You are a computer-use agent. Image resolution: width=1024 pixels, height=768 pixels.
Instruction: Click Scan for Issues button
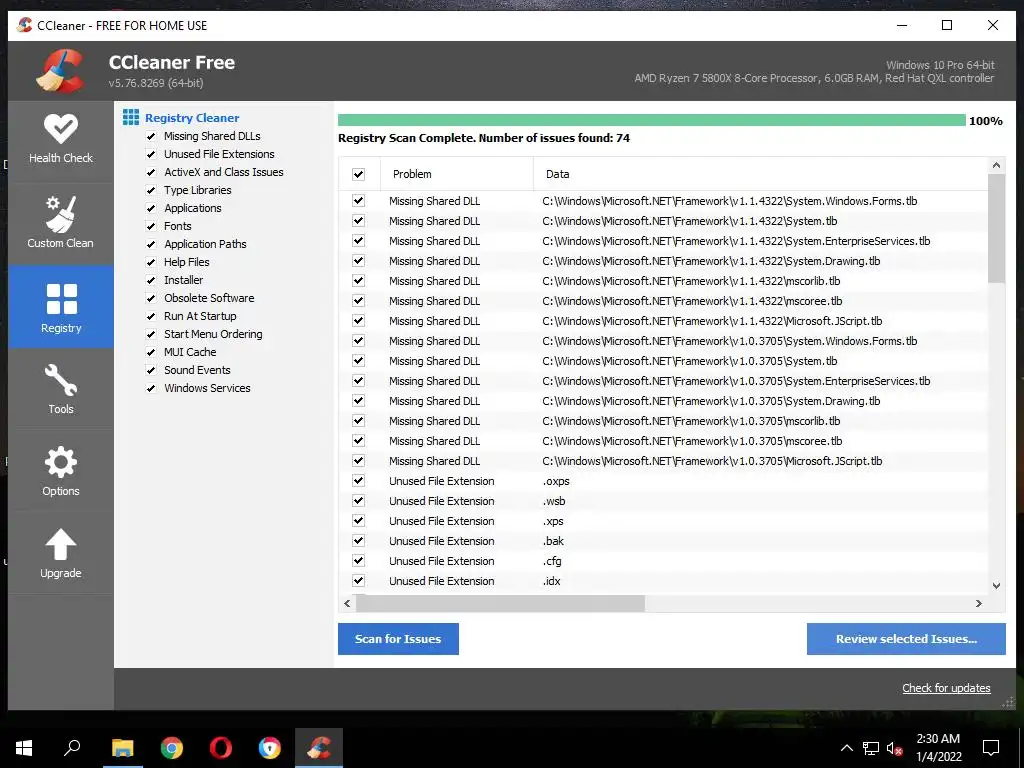click(398, 639)
